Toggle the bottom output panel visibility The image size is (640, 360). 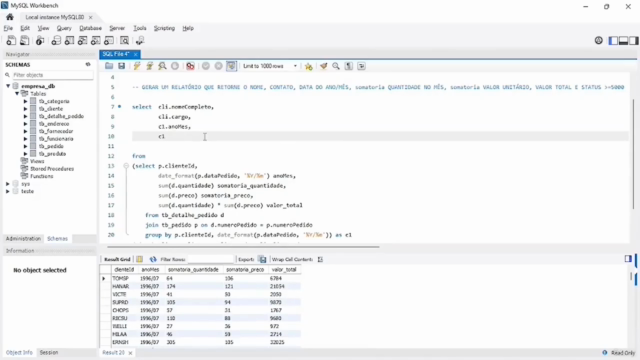point(623,40)
